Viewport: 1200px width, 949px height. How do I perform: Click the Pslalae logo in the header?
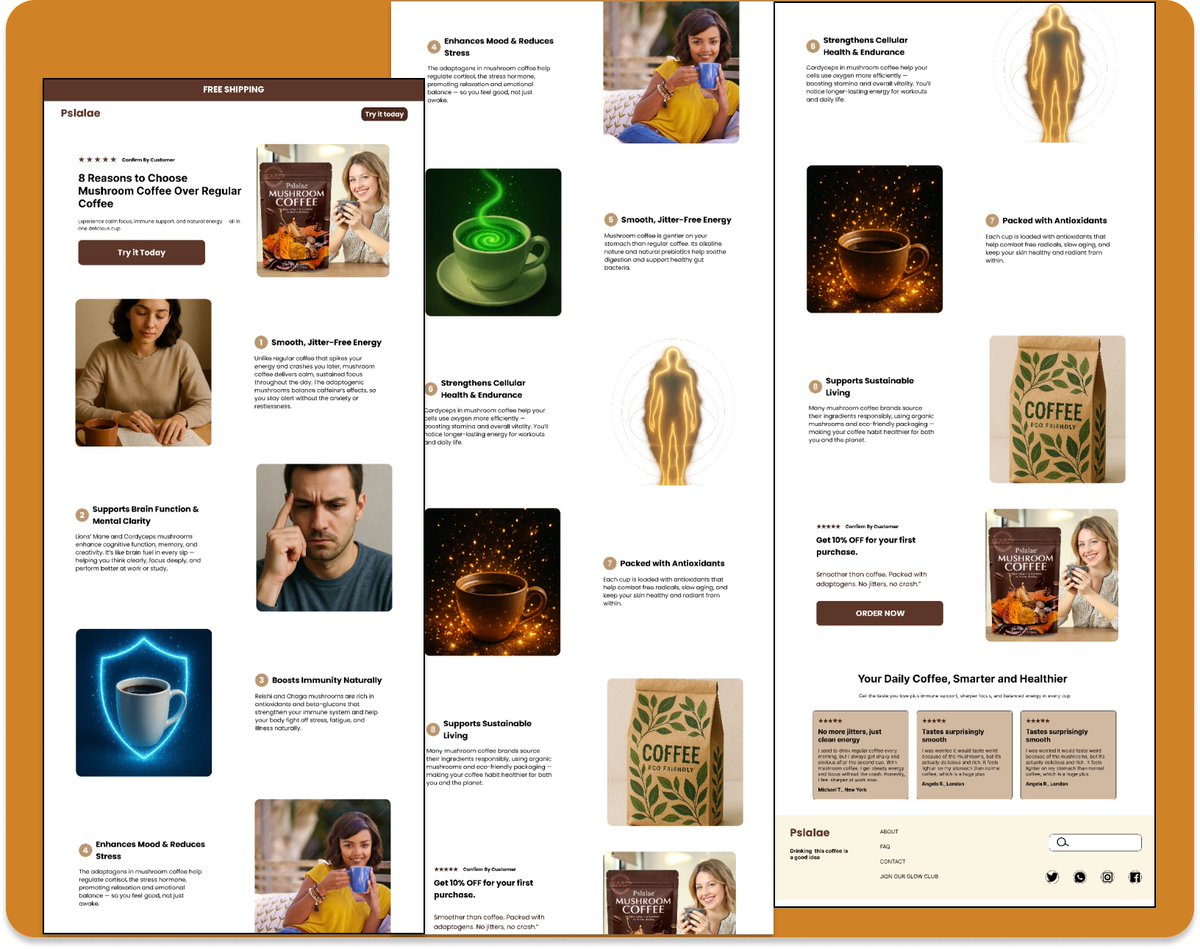(80, 113)
